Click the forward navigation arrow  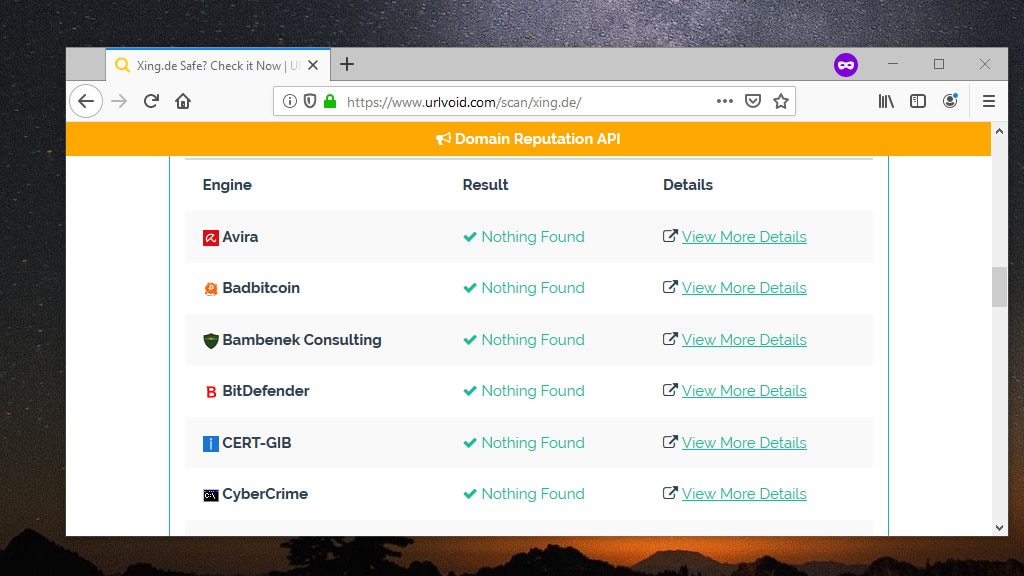[119, 101]
